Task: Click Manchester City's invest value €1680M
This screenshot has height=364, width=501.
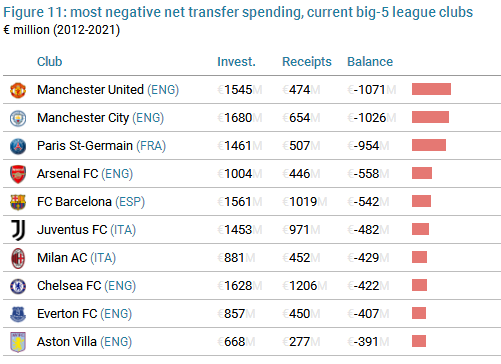Action: coord(240,118)
